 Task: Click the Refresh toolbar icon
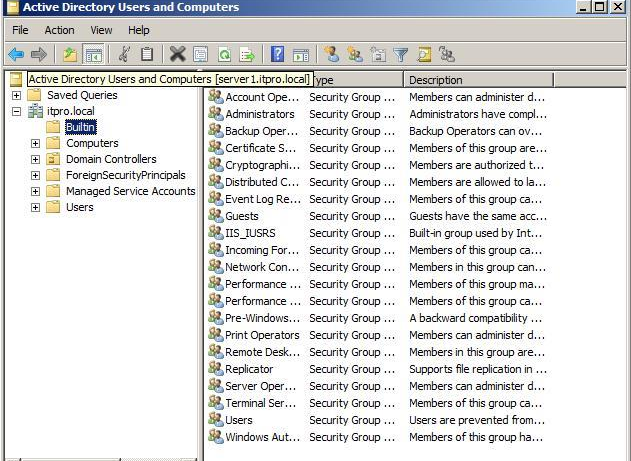coord(224,54)
